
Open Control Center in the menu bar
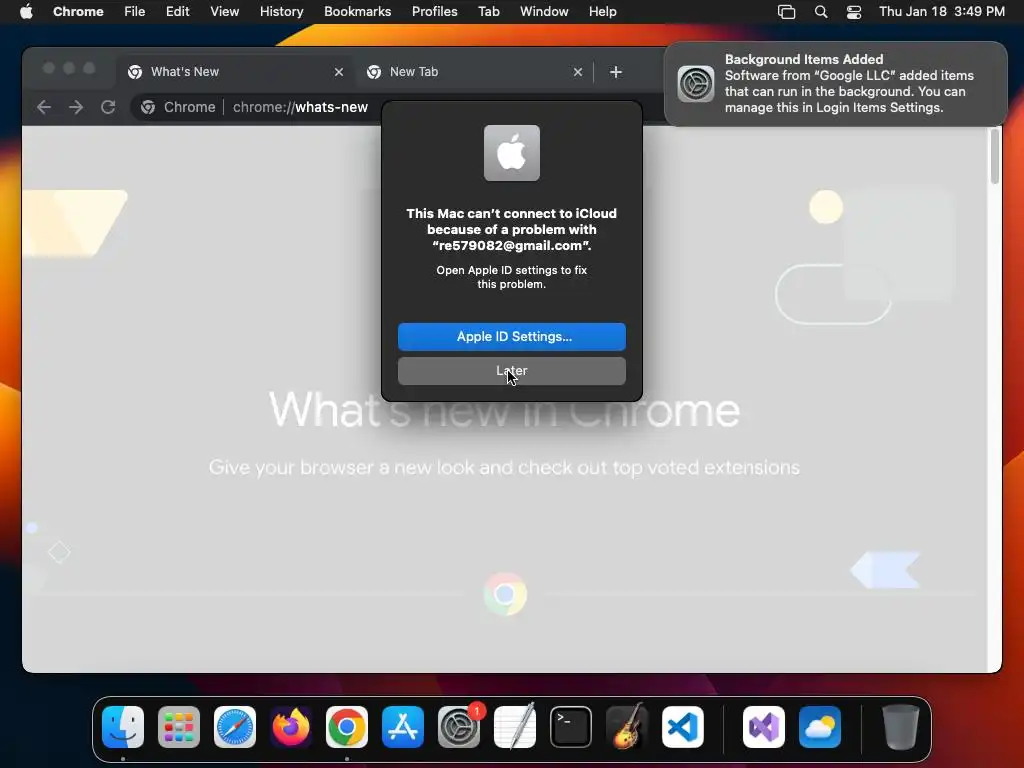[854, 12]
